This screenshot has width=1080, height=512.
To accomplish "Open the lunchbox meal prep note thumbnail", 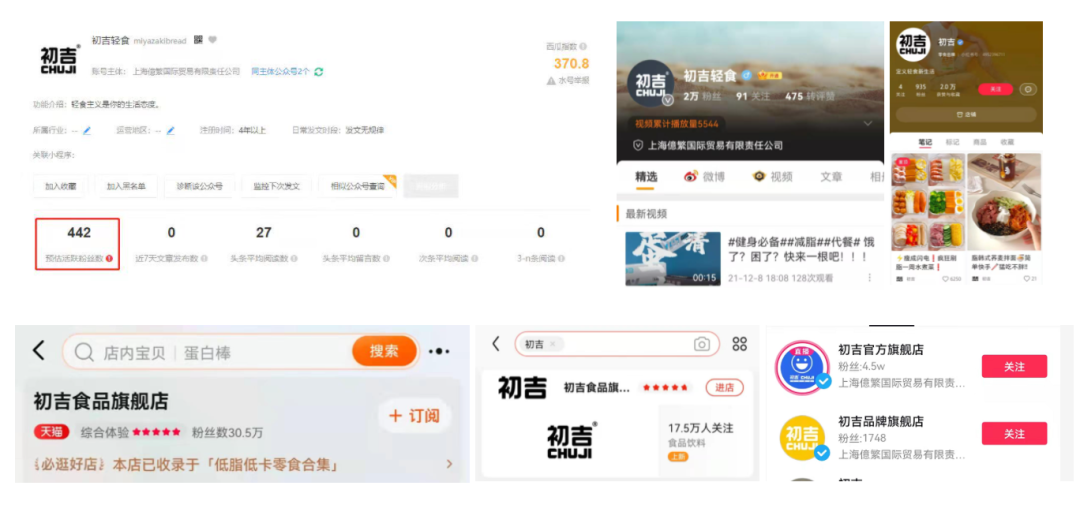I will [x=928, y=202].
